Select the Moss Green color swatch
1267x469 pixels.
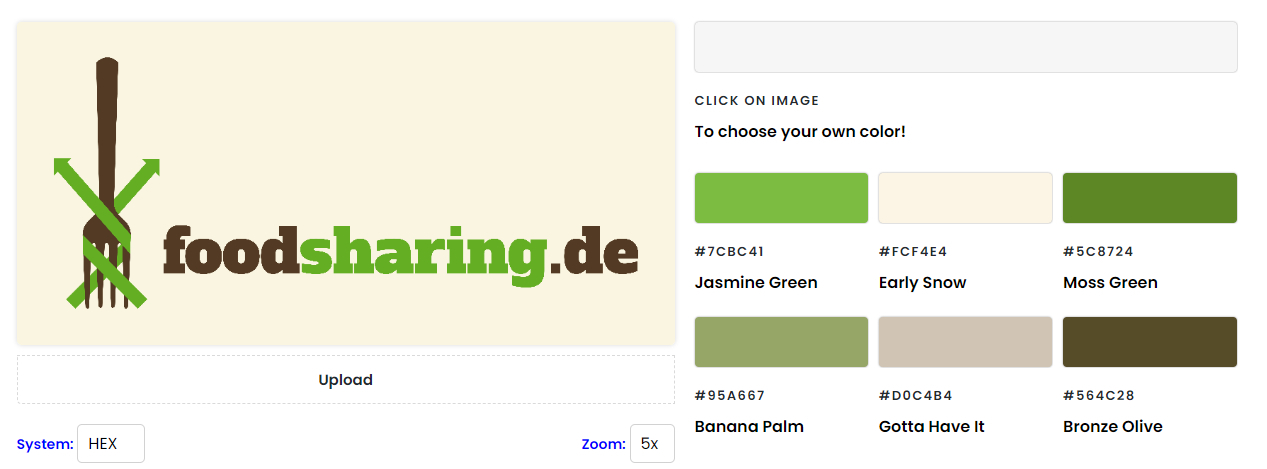pos(1149,198)
